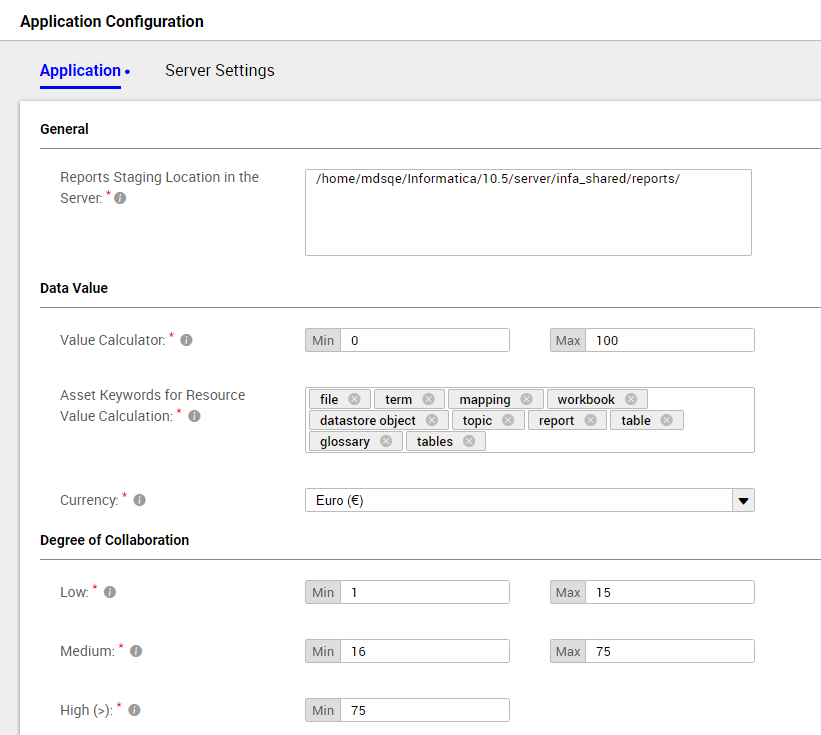This screenshot has width=821, height=735.
Task: Click the Reports Staging Location text area
Action: [x=528, y=213]
